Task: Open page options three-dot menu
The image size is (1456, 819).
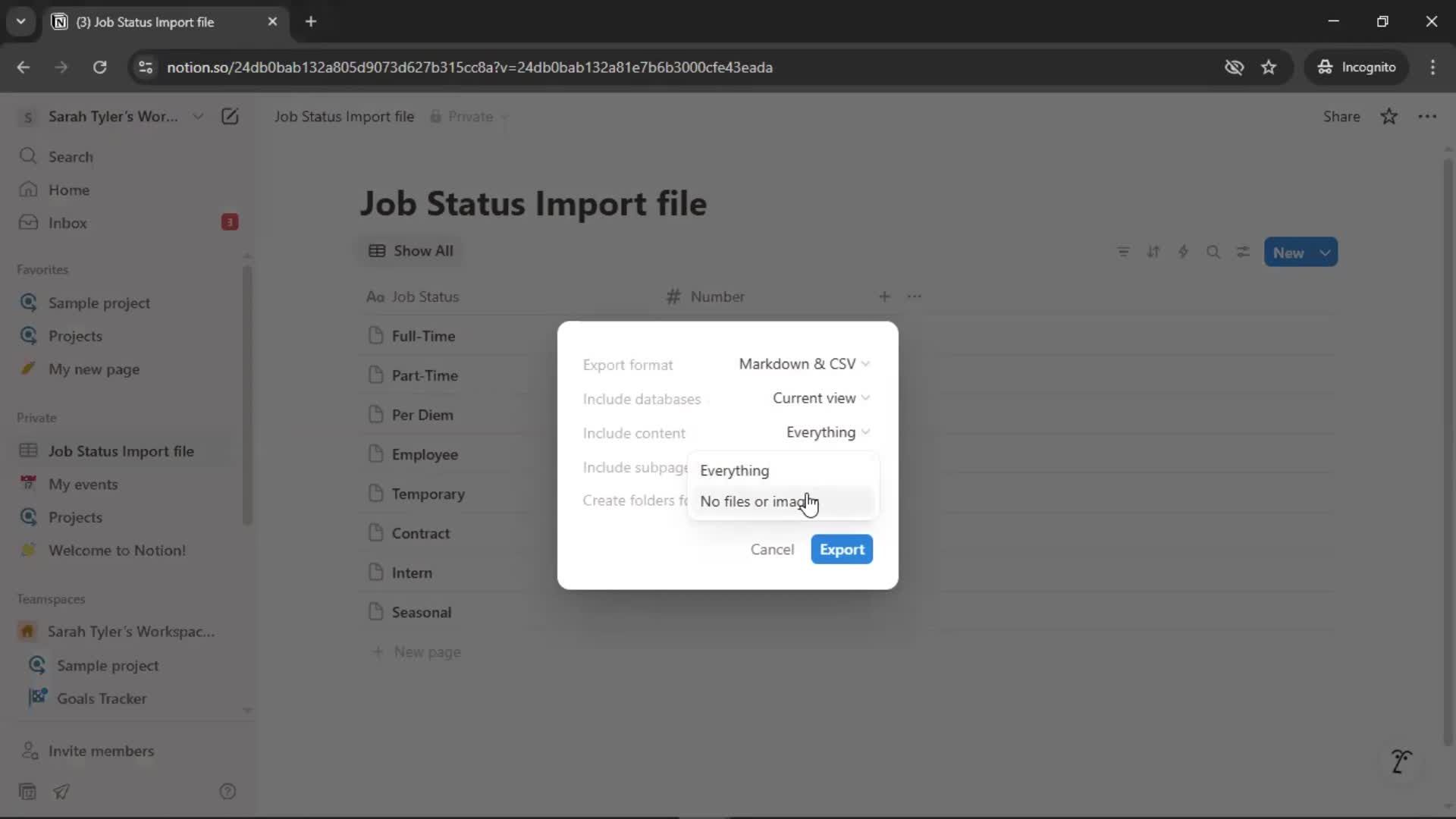Action: pos(1427,116)
